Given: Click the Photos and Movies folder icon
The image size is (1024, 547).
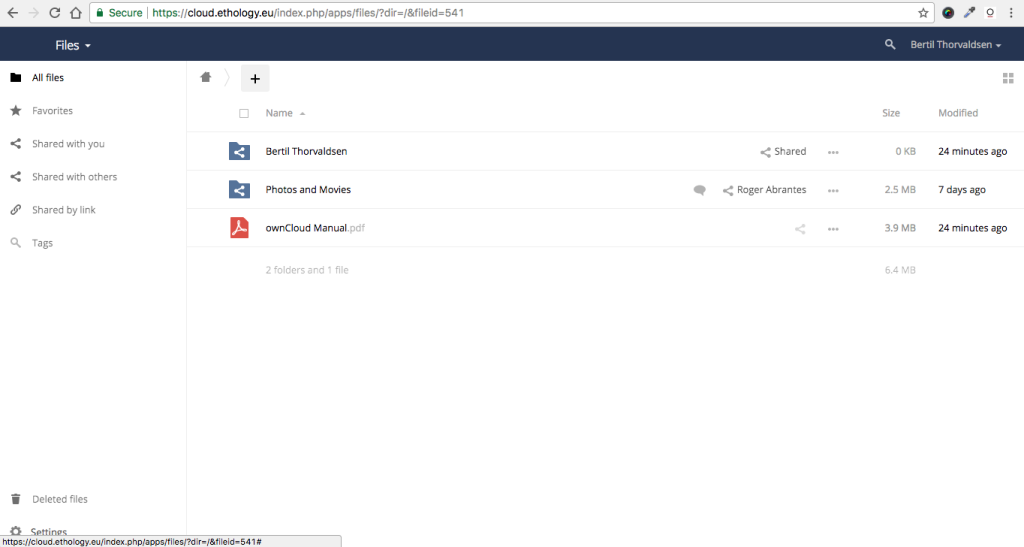Looking at the screenshot, I should click(x=239, y=189).
